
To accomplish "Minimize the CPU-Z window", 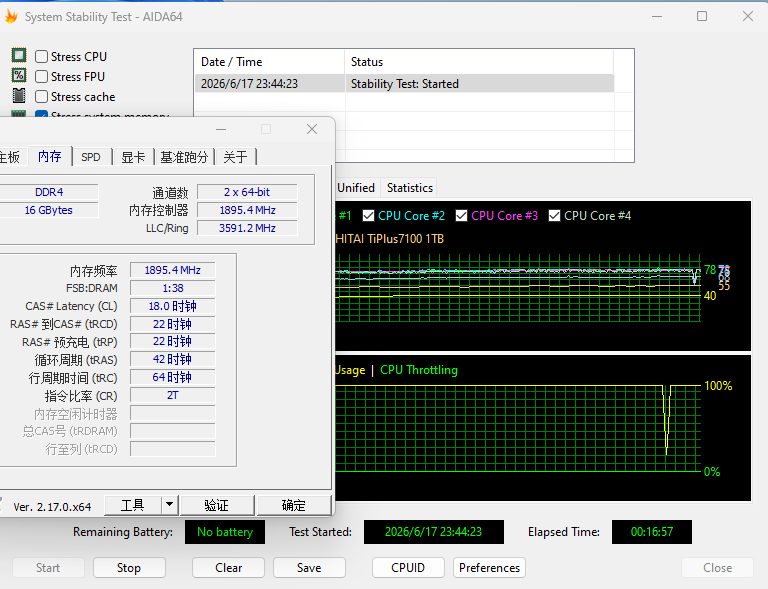I will (221, 129).
